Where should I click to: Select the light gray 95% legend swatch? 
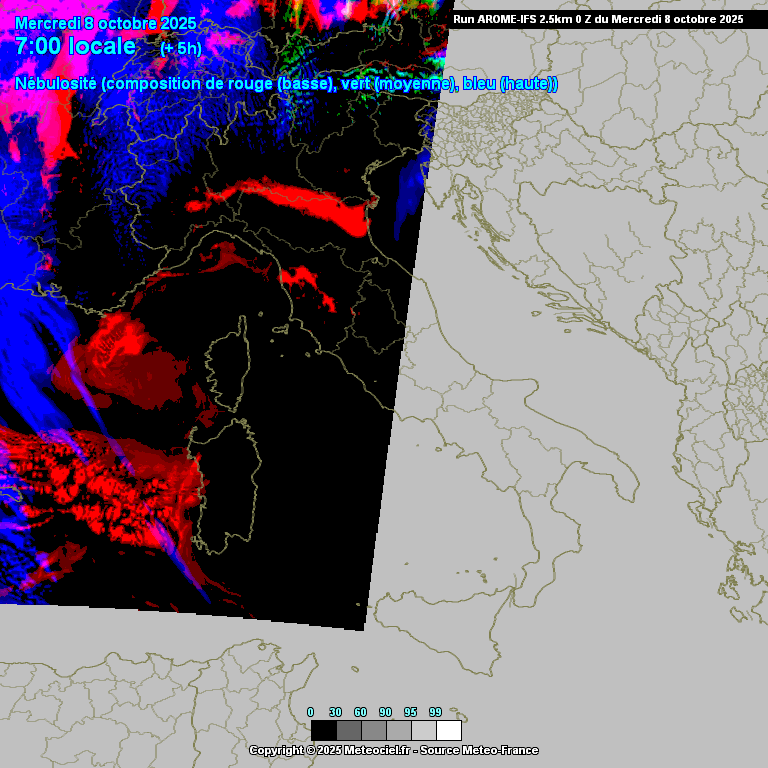click(x=424, y=730)
